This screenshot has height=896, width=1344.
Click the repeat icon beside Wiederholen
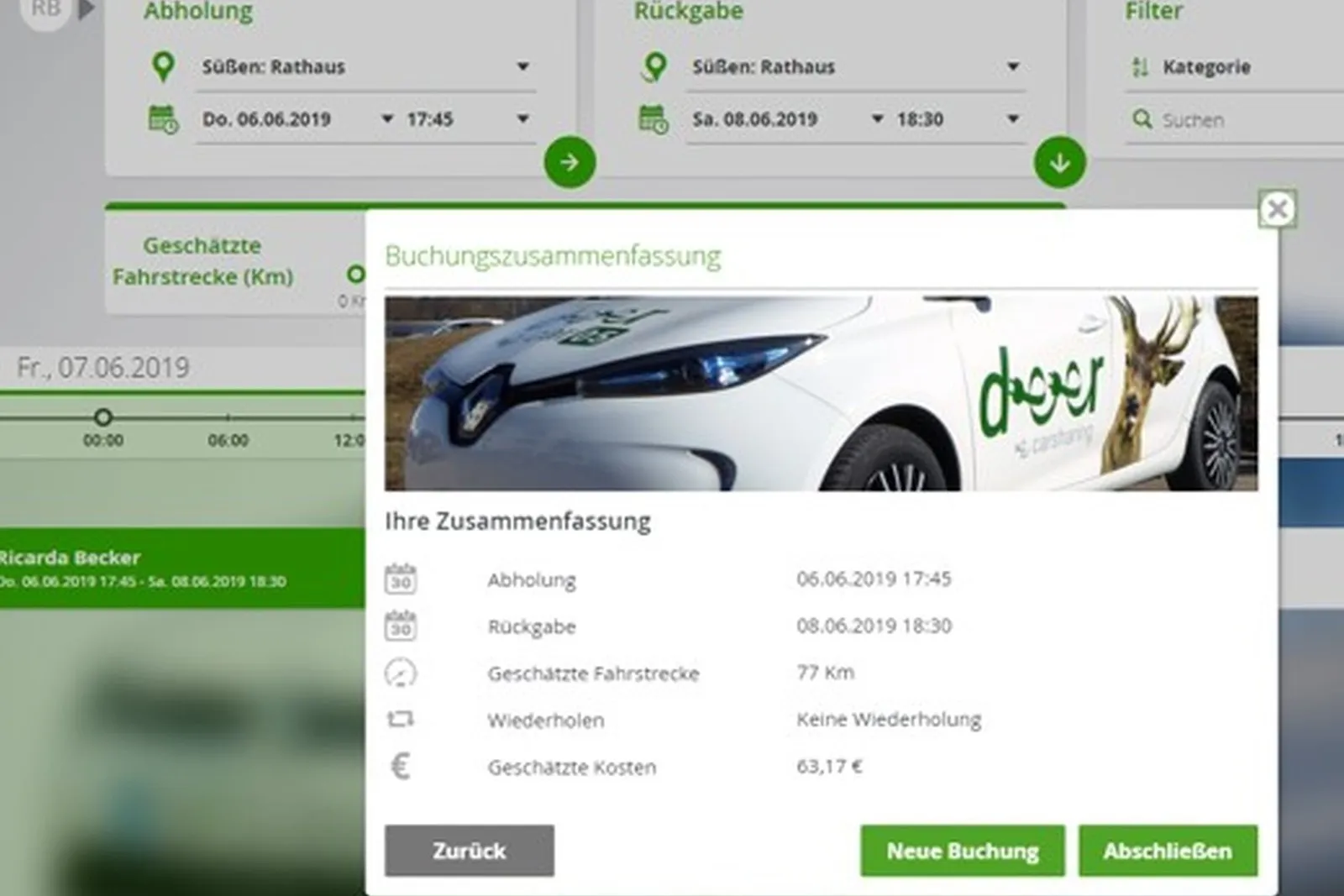(401, 720)
